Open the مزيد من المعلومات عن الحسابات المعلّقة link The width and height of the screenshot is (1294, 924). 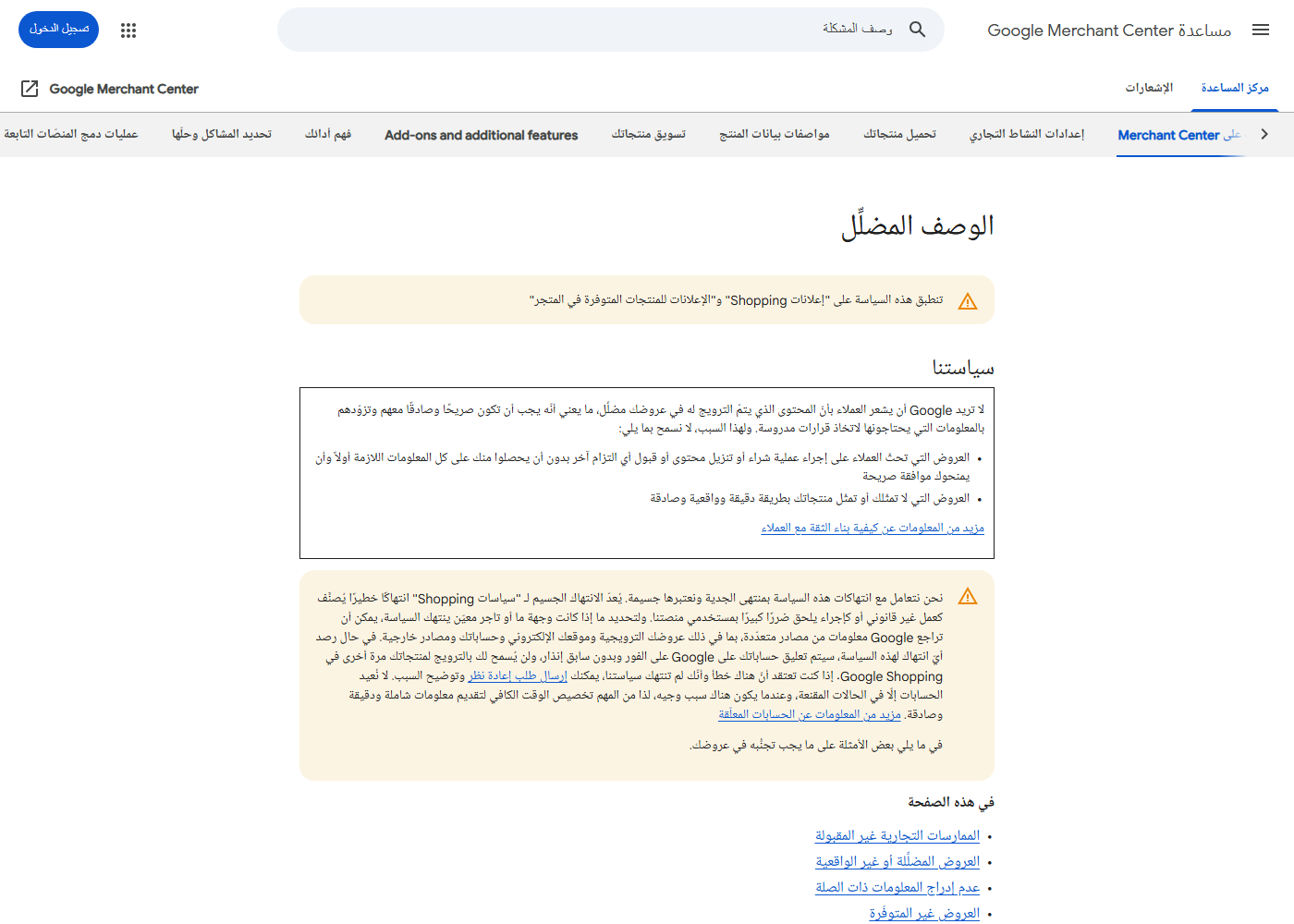click(x=810, y=714)
